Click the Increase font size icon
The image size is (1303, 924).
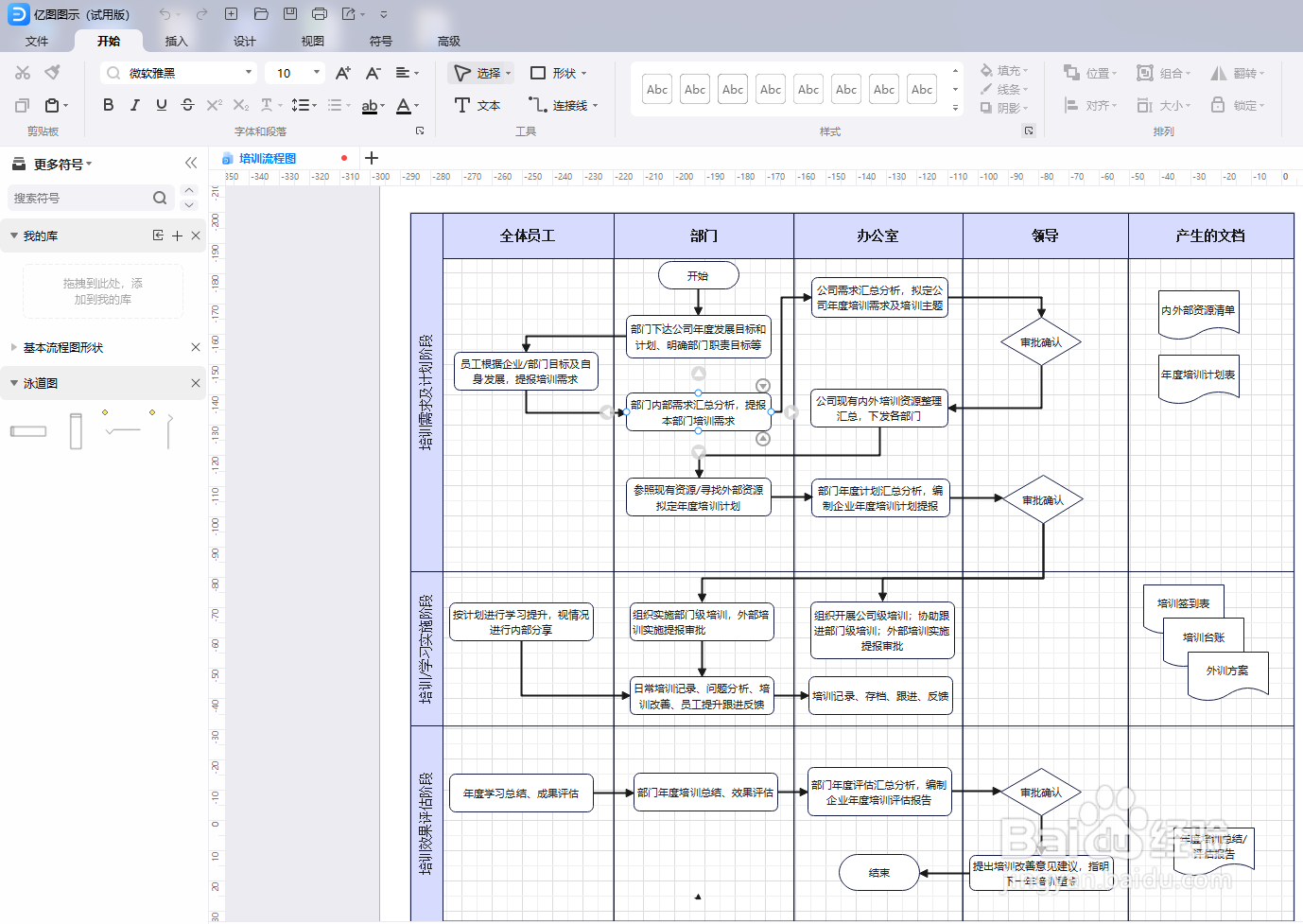343,73
